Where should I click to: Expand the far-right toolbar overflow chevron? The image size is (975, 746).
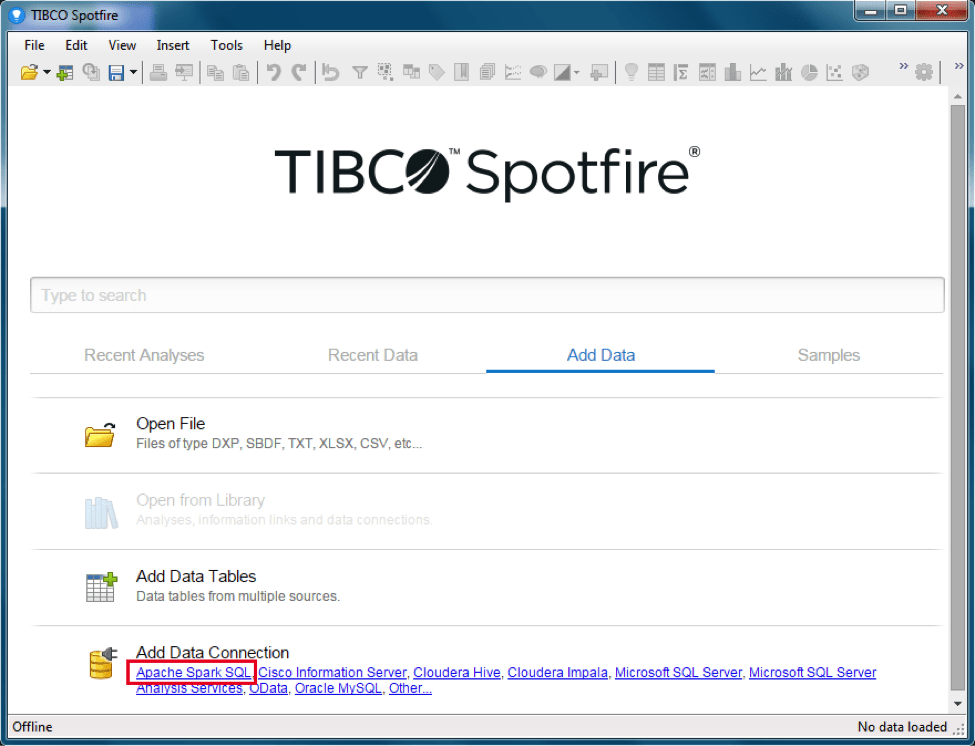click(958, 66)
